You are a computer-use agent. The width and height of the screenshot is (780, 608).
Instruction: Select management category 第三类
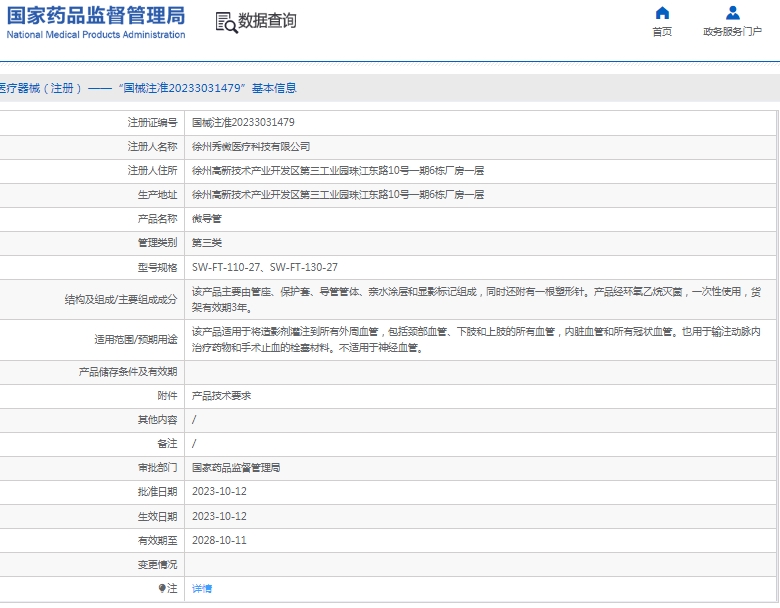[207, 243]
